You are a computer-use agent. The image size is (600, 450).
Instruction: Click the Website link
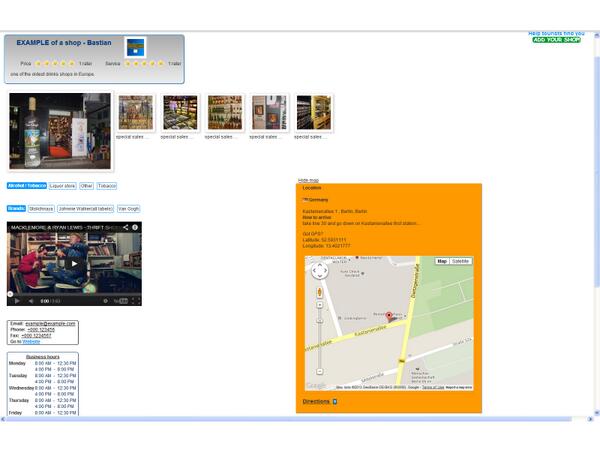31,341
